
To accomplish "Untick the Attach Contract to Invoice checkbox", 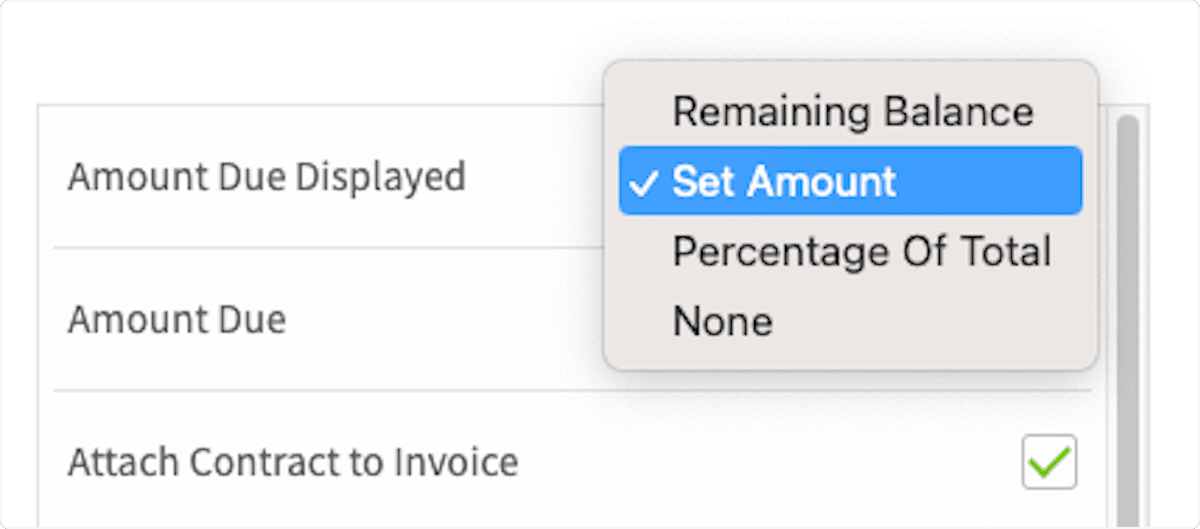I will (1049, 462).
